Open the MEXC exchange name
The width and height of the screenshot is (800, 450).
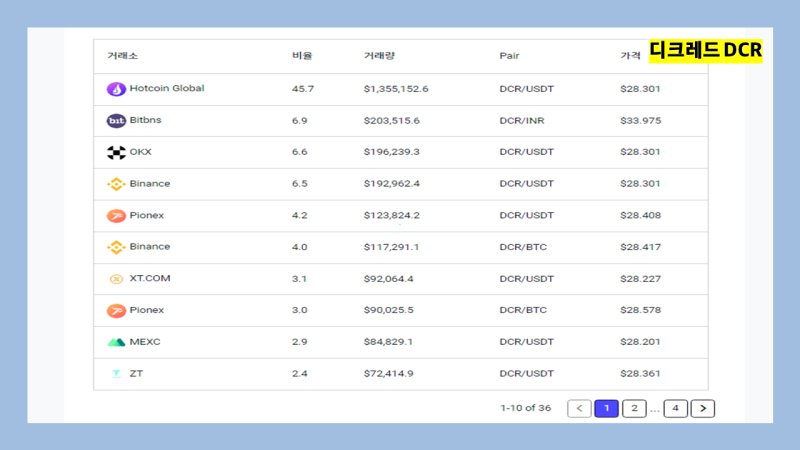coord(145,341)
